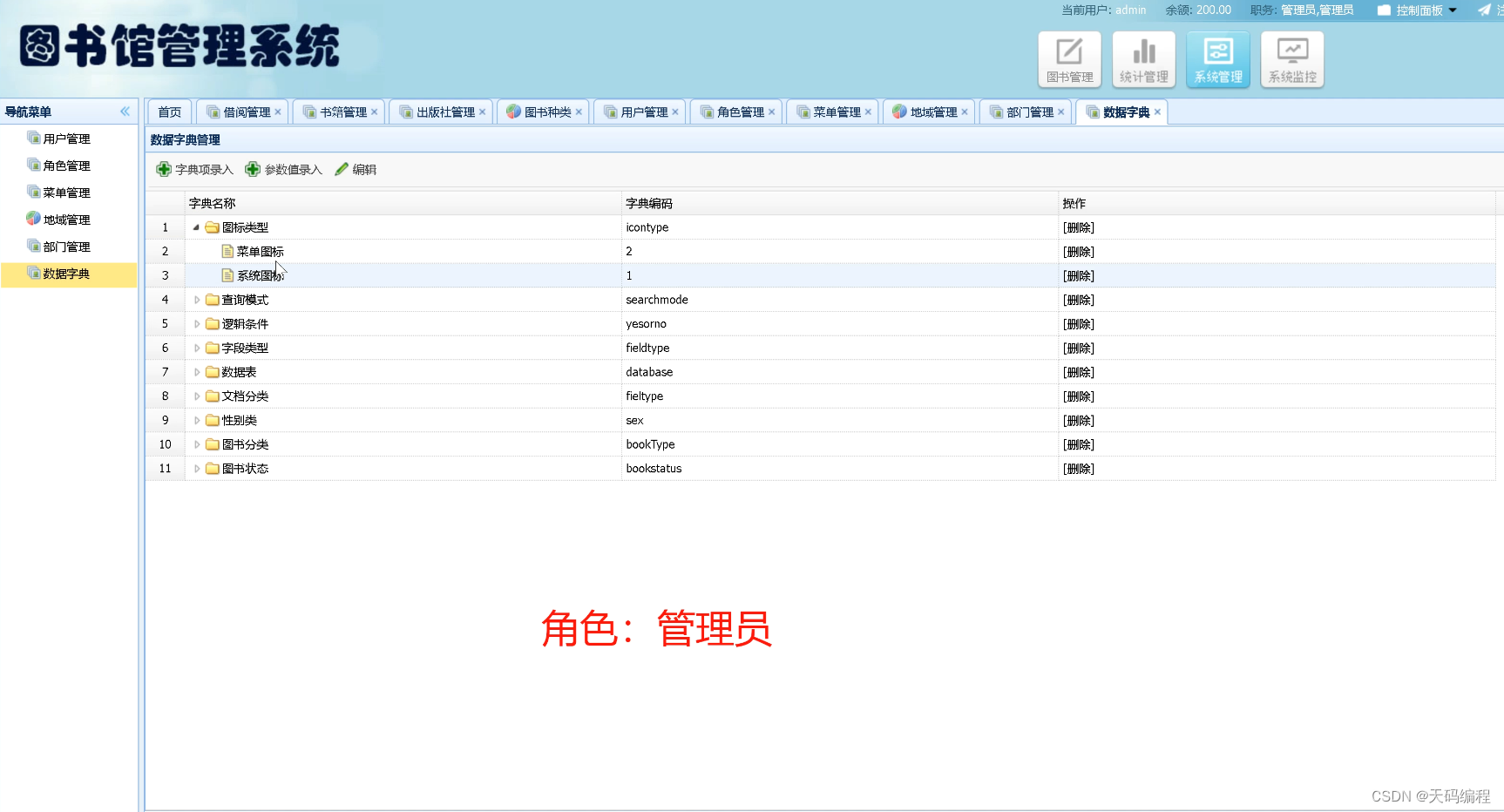Click the 当前用户 admin label

pos(1104,10)
